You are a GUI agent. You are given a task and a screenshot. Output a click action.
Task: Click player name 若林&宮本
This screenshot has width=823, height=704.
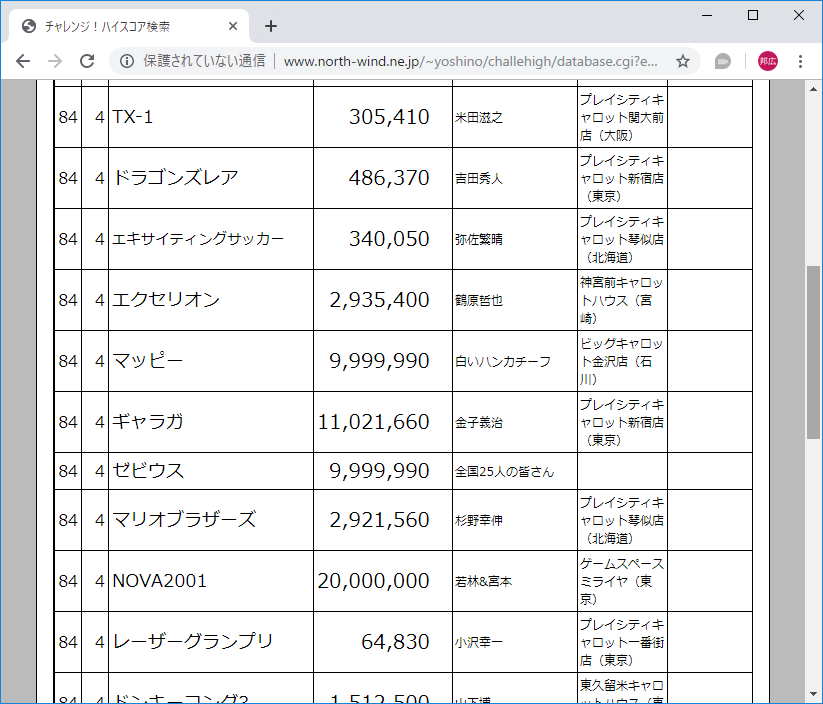483,581
